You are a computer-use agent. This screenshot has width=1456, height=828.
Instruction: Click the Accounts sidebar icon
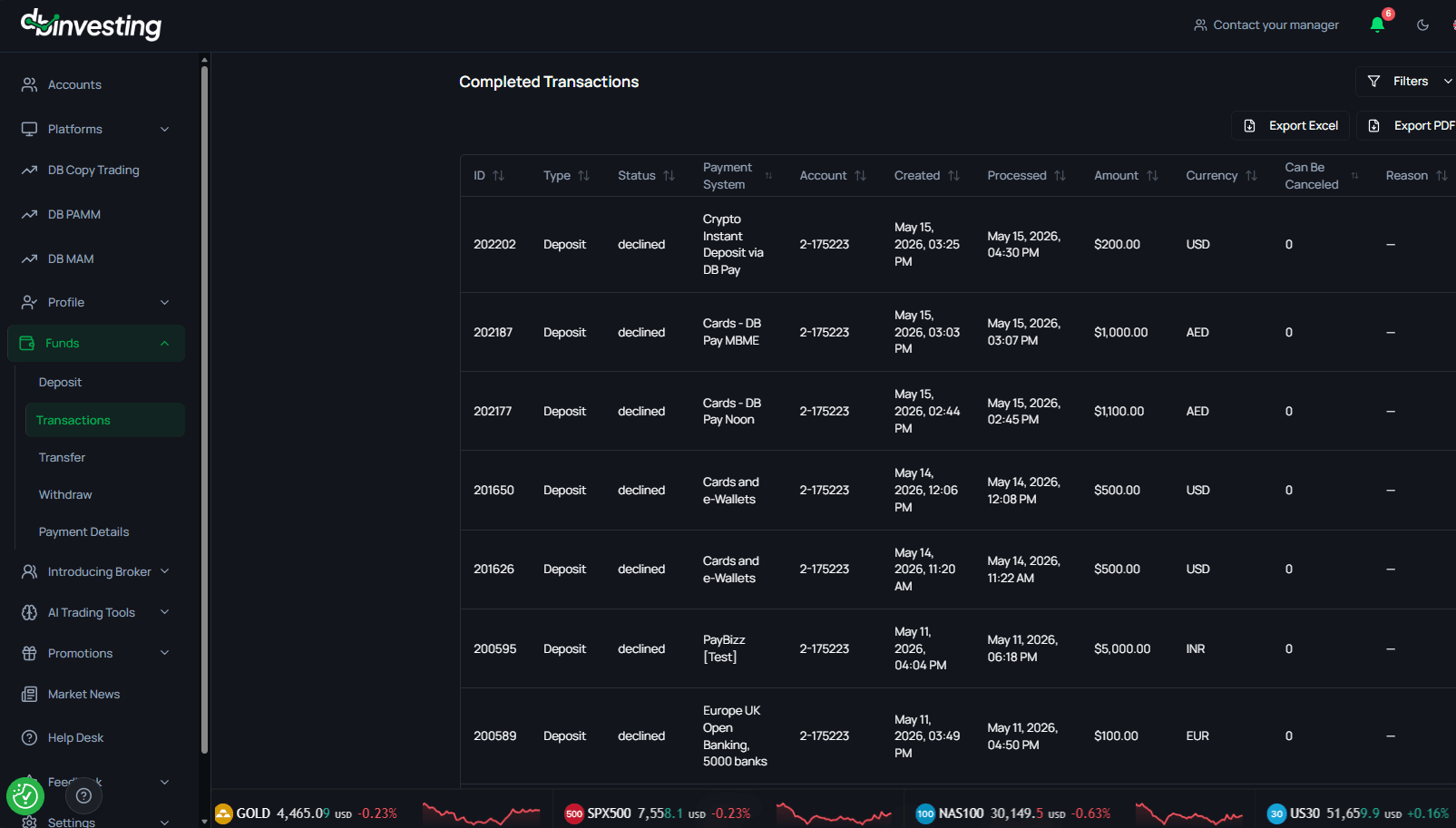tap(30, 84)
